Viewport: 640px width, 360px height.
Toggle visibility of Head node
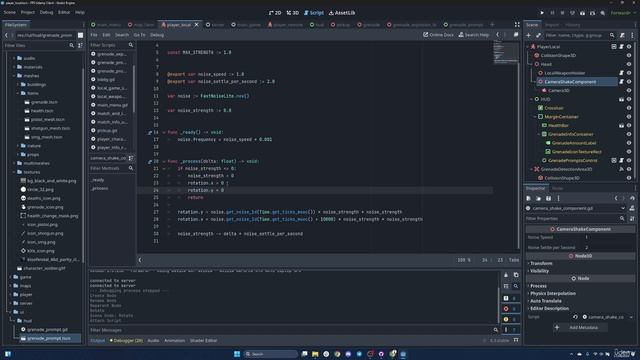(629, 64)
